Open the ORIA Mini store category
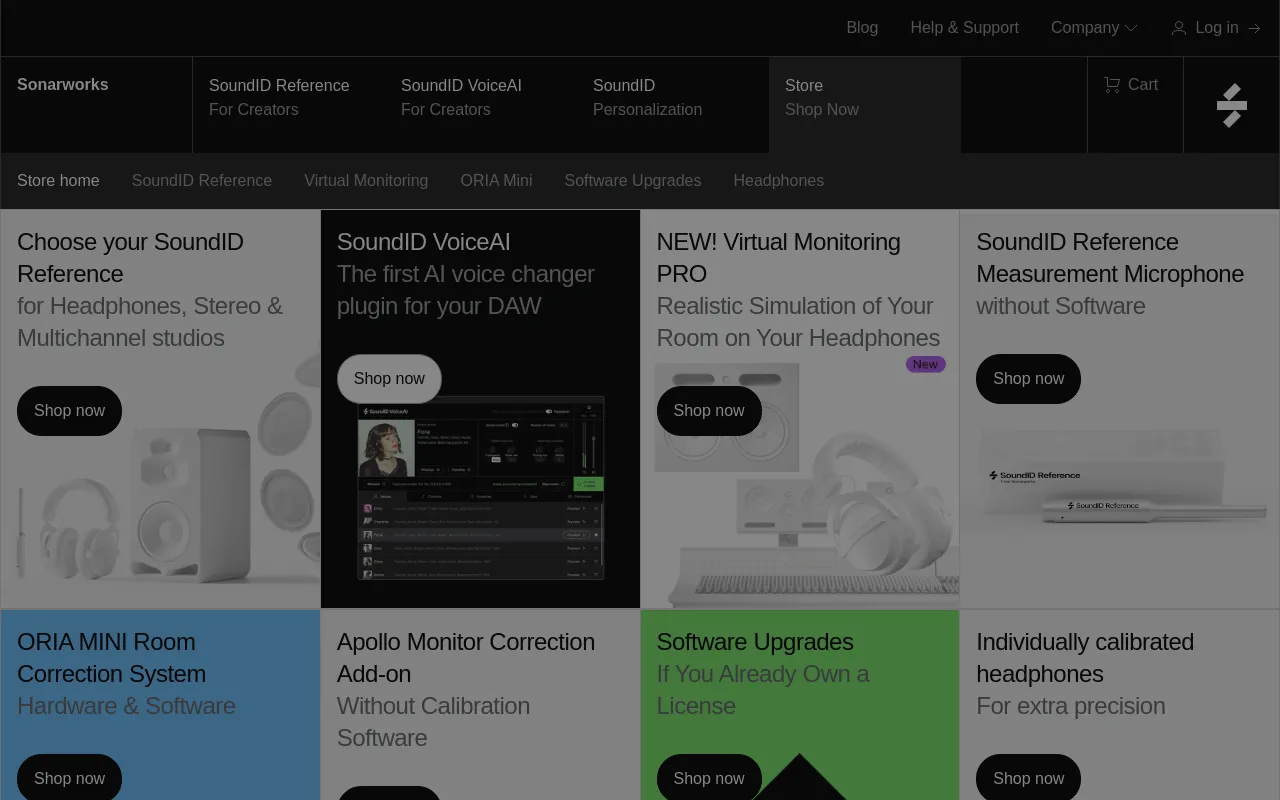 (496, 181)
